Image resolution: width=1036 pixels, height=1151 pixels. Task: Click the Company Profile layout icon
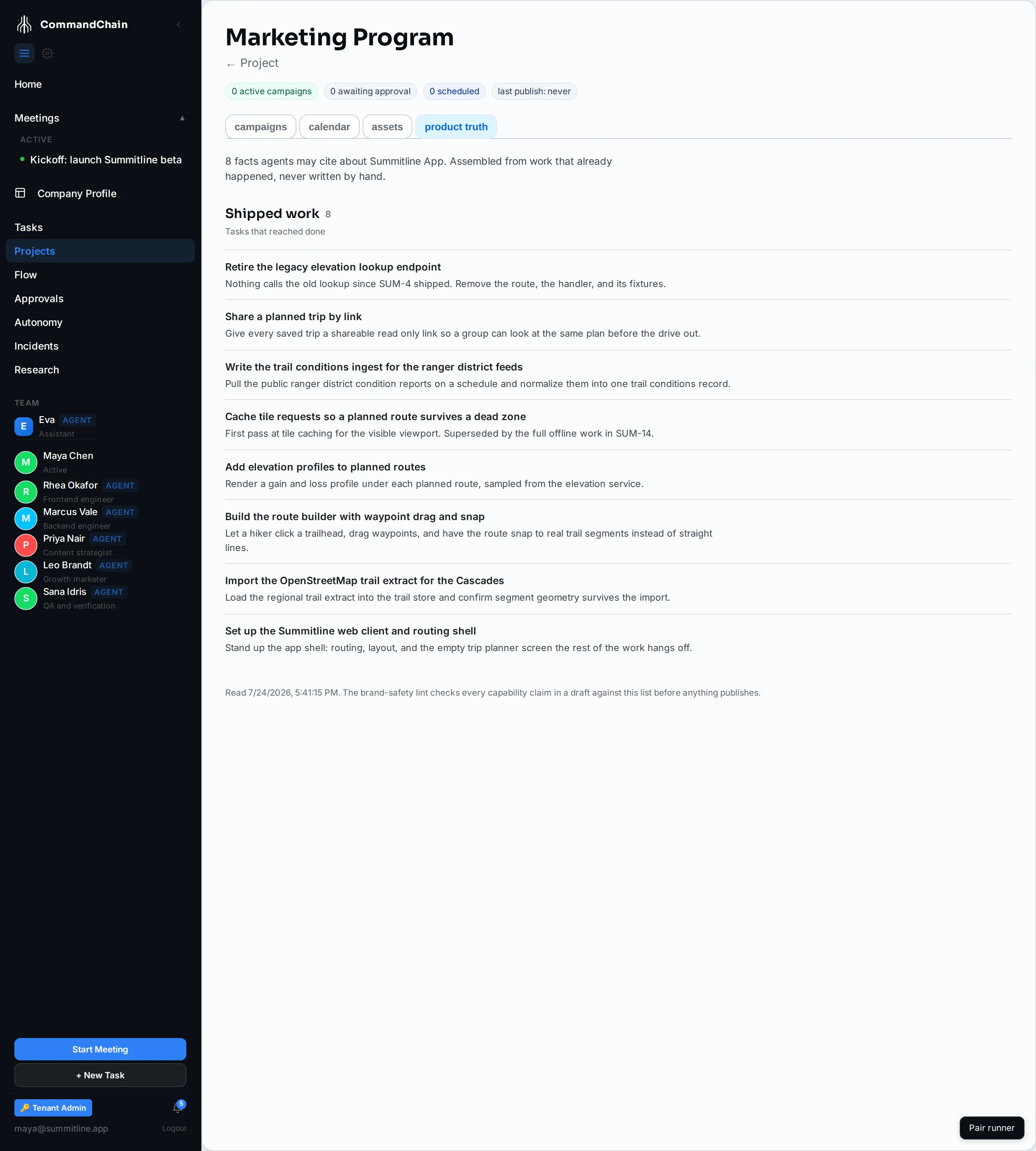(x=20, y=193)
